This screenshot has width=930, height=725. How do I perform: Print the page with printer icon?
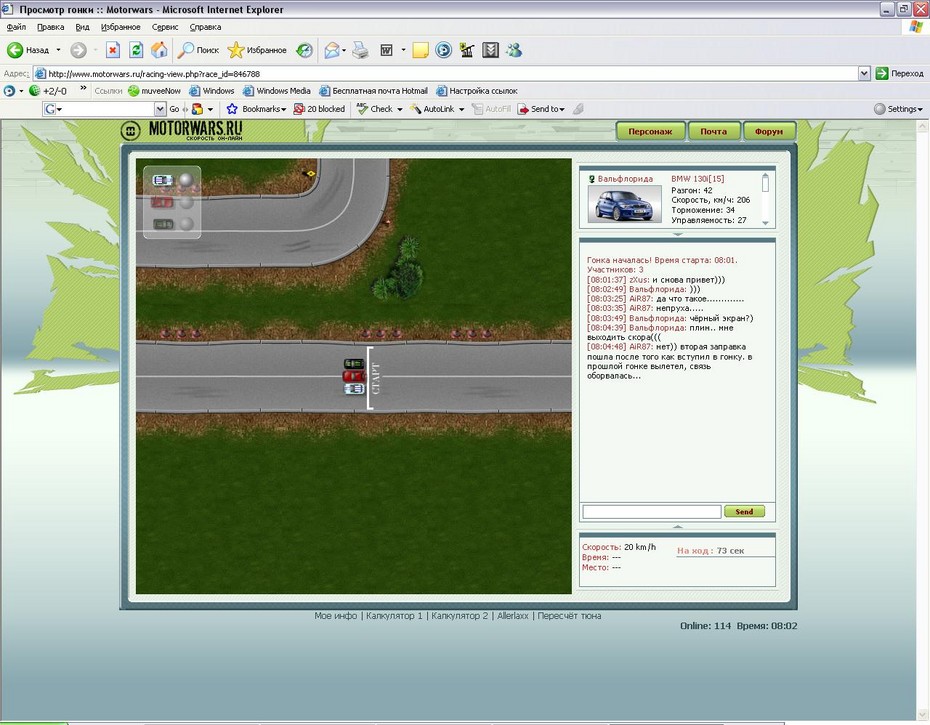pyautogui.click(x=360, y=50)
